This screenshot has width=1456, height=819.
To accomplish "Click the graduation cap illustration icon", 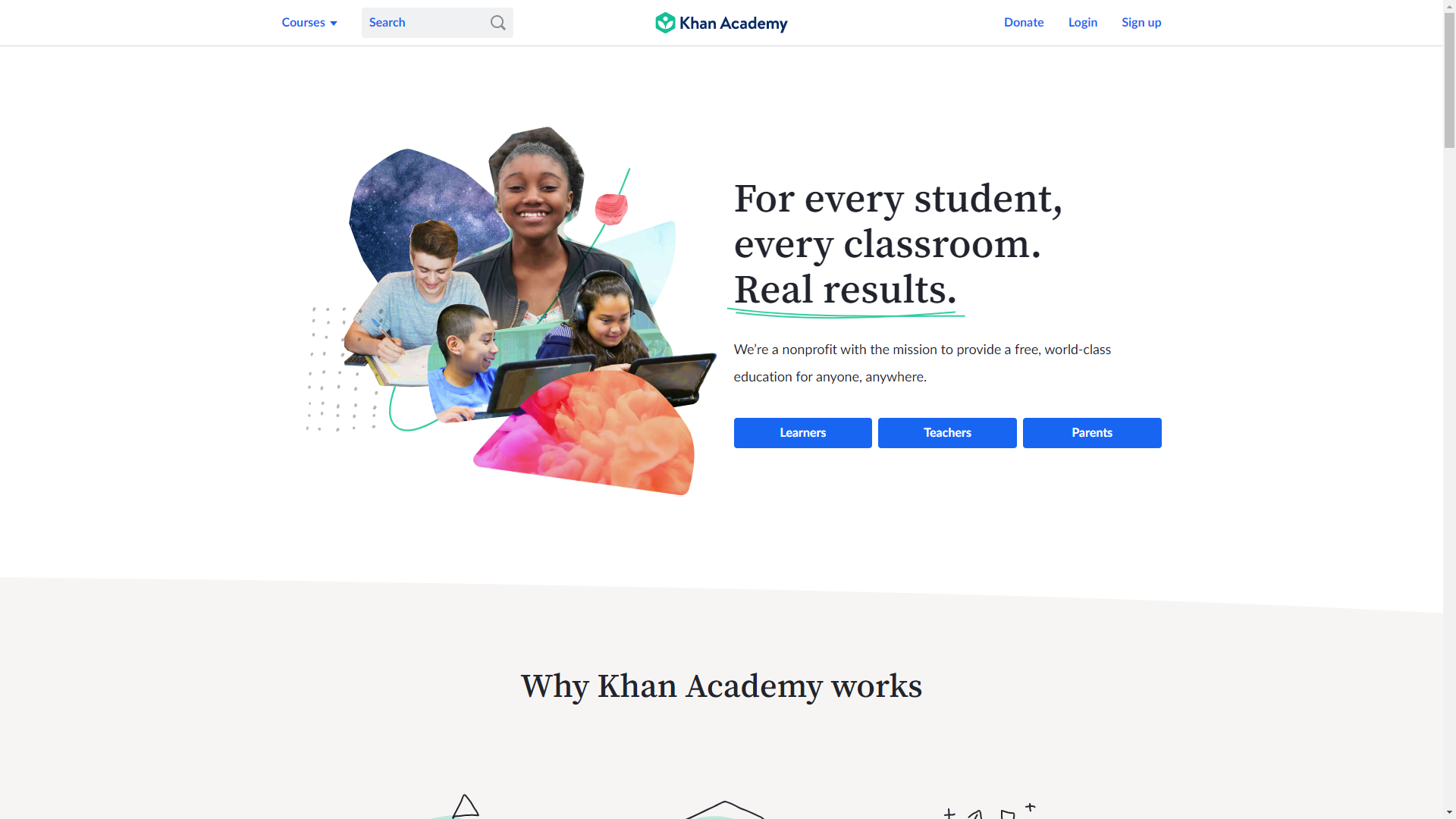I will point(724,810).
